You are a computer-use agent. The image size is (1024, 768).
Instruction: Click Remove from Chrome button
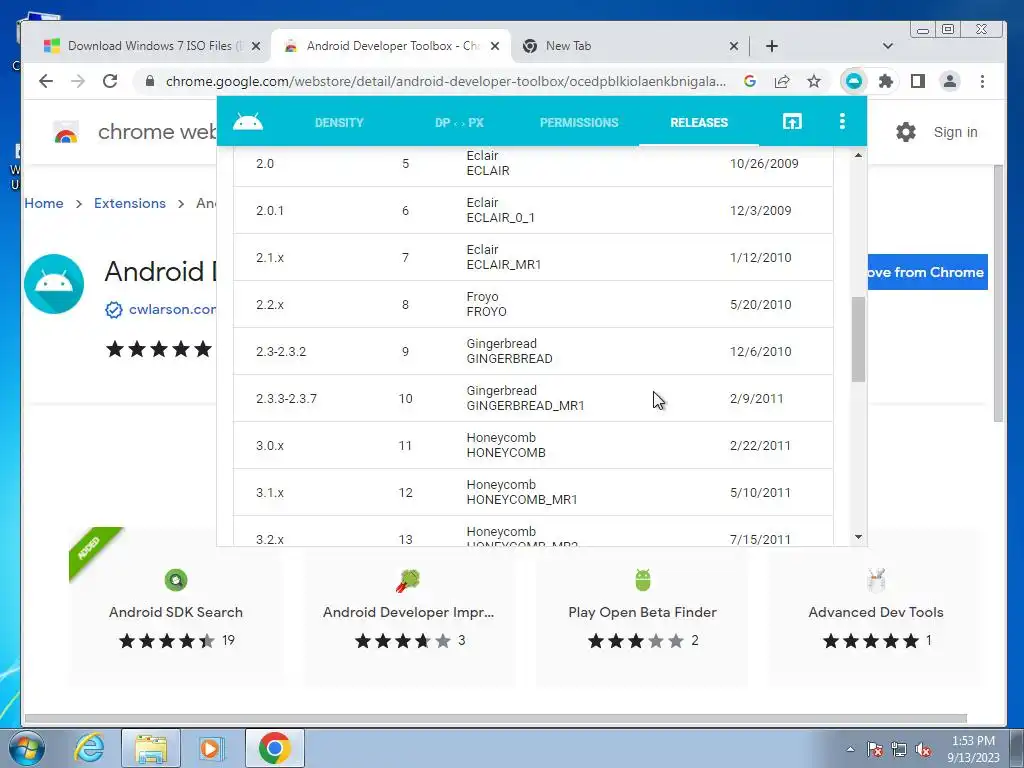click(927, 272)
